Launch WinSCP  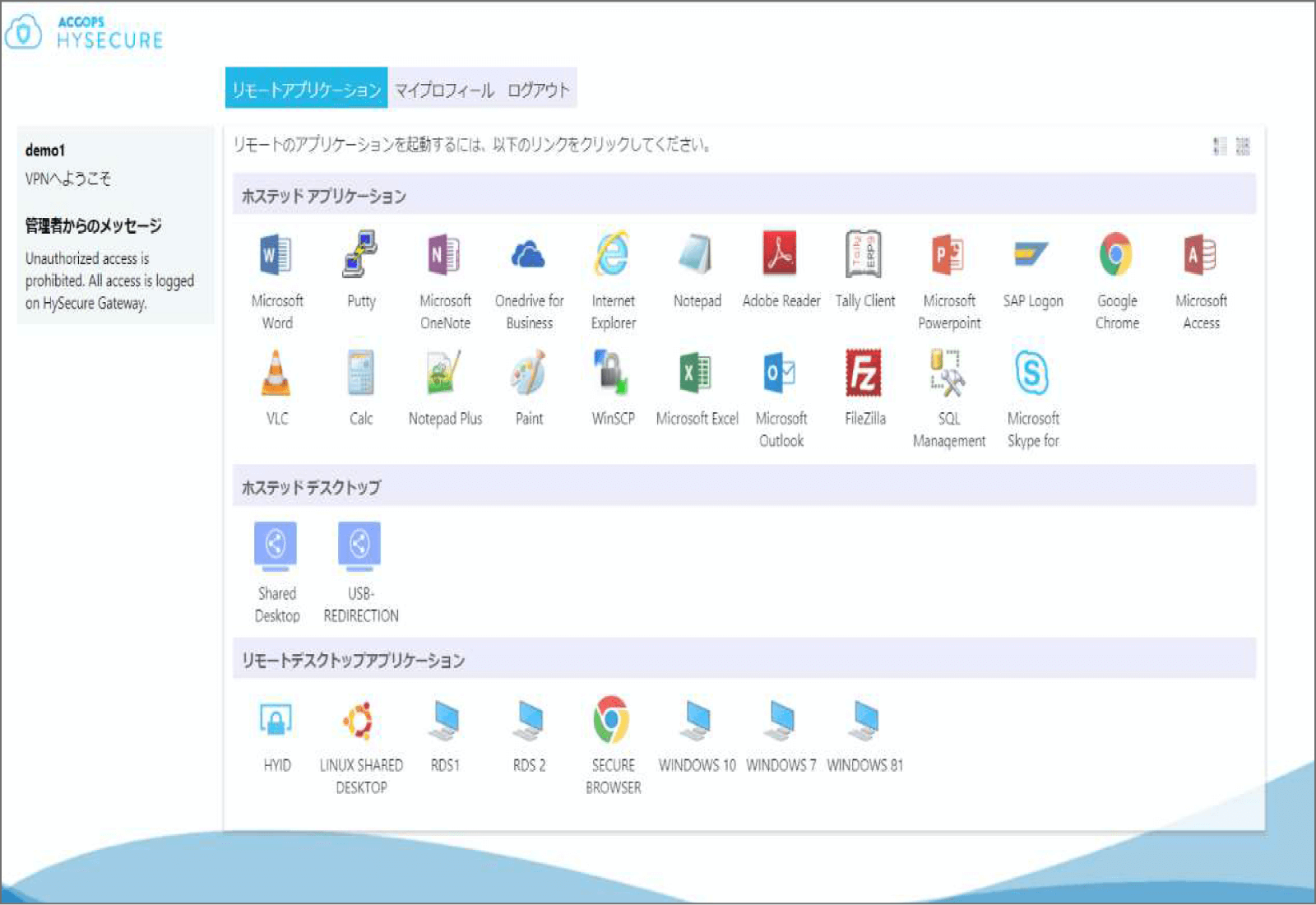(613, 373)
